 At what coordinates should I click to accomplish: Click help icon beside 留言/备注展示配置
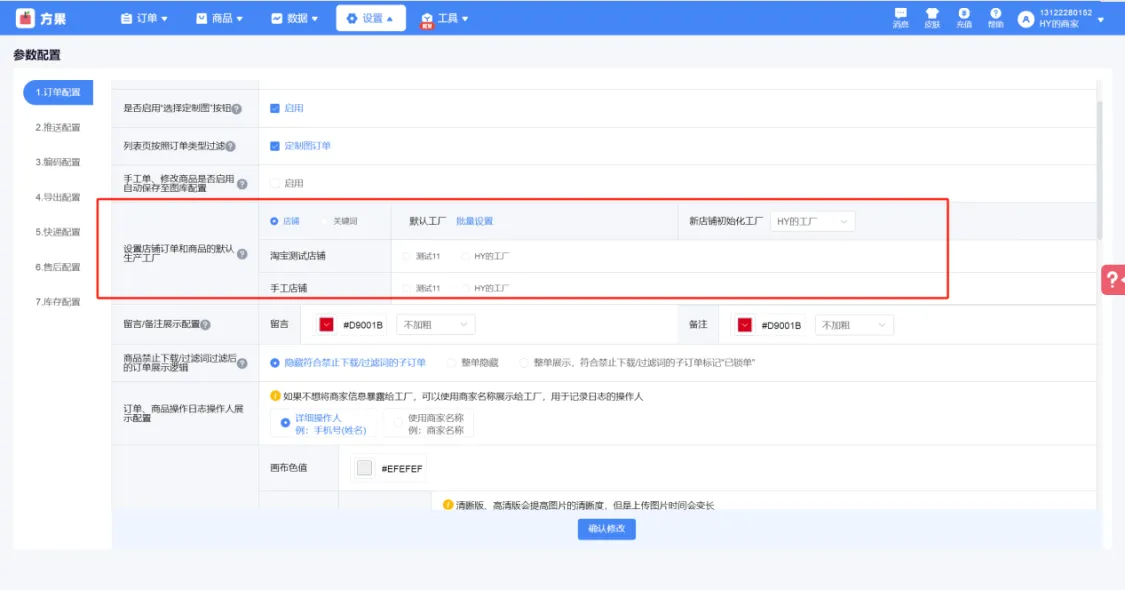205,325
